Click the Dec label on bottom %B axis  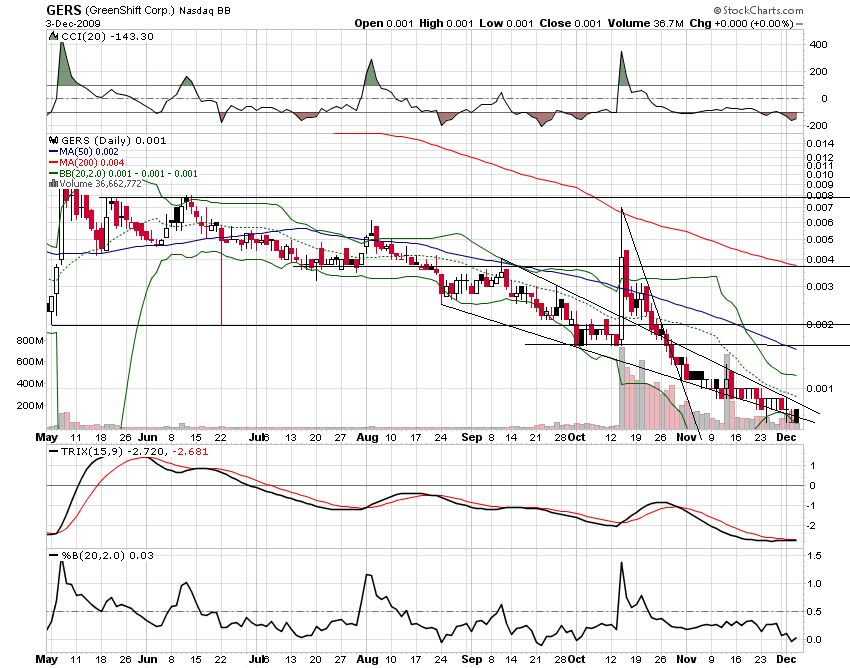(x=786, y=659)
